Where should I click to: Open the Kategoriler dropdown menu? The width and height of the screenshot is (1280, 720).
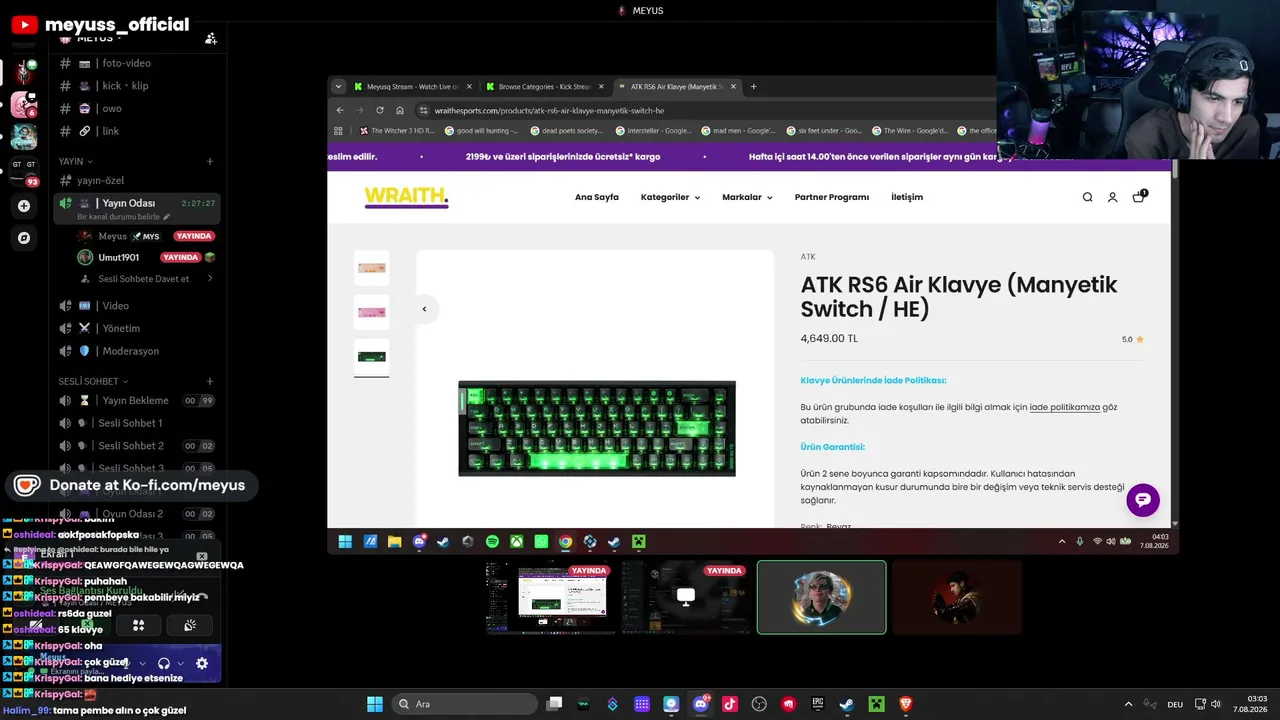point(670,197)
